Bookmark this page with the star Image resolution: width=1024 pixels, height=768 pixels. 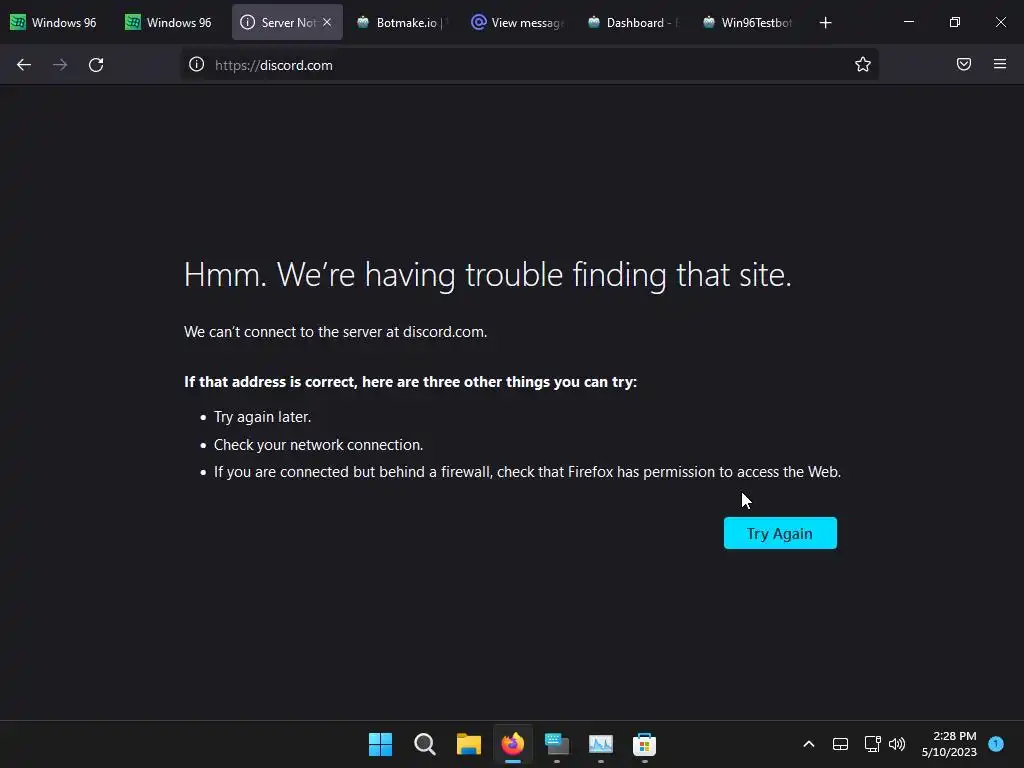pos(863,64)
